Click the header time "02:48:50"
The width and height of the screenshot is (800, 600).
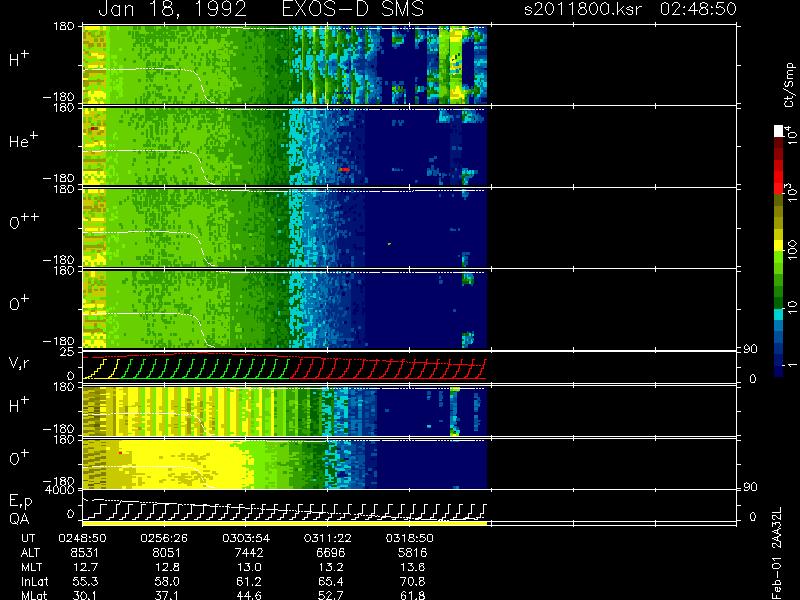click(698, 9)
